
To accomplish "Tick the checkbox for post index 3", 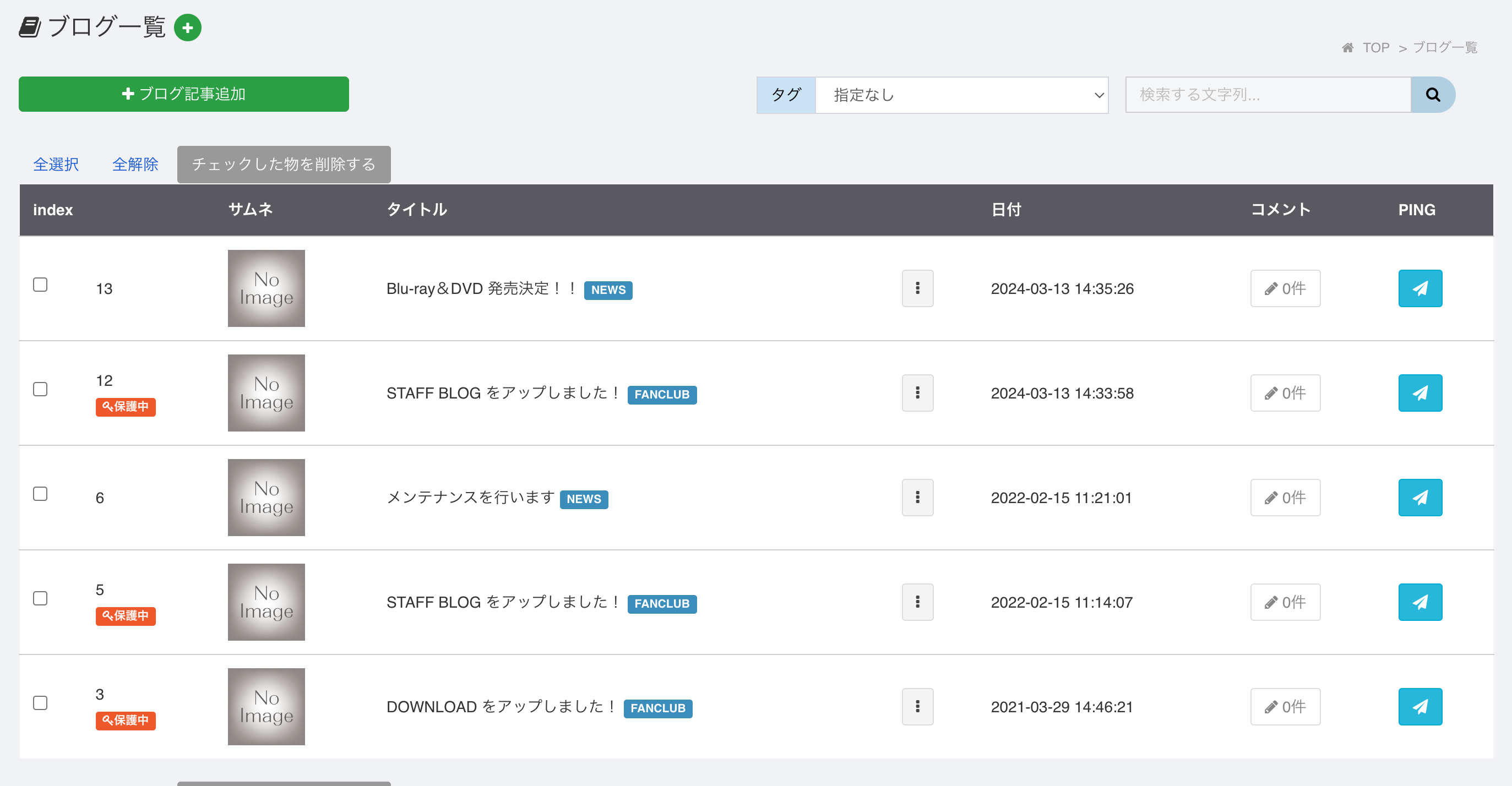I will (40, 703).
